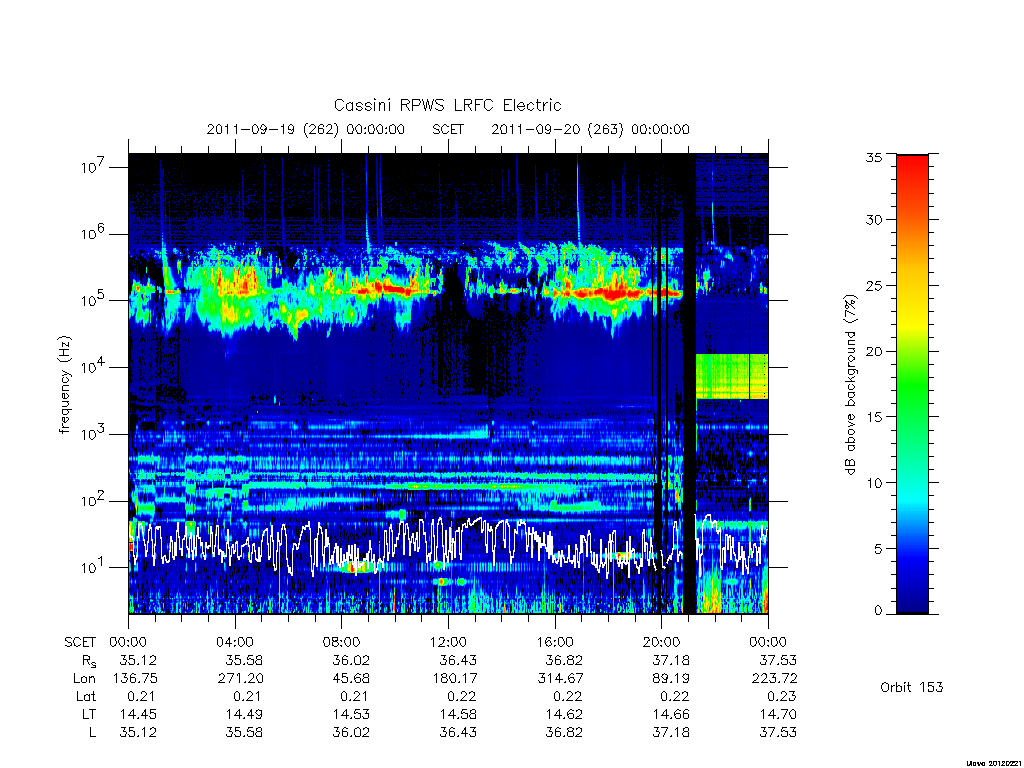Click the local time value "14.49"
This screenshot has width=1024, height=768.
point(245,714)
